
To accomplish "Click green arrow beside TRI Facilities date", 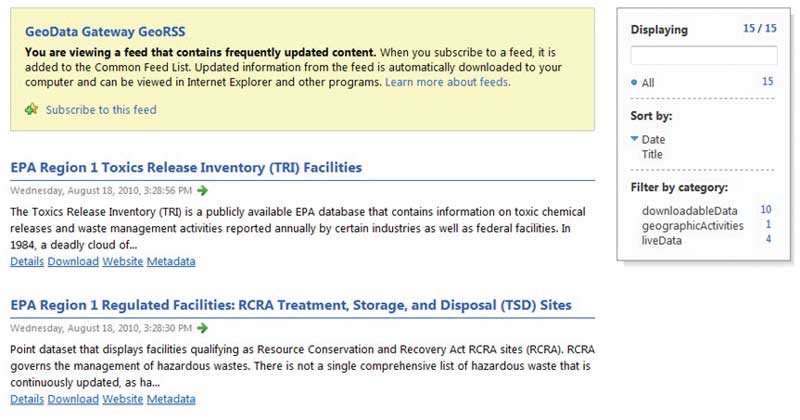I will 203,190.
